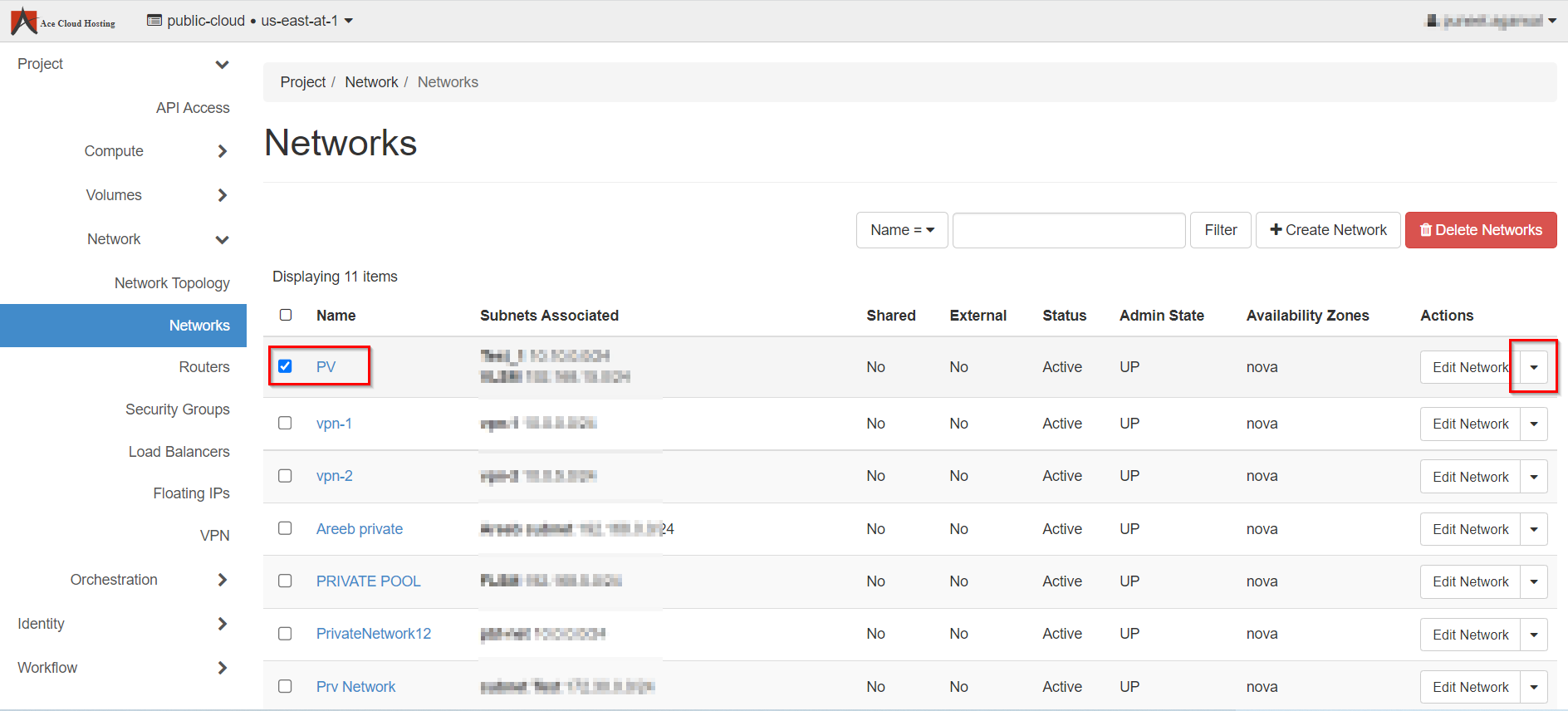Screen dimensions: 1568x711
Task: Uncheck the PV network checkbox
Action: (285, 366)
